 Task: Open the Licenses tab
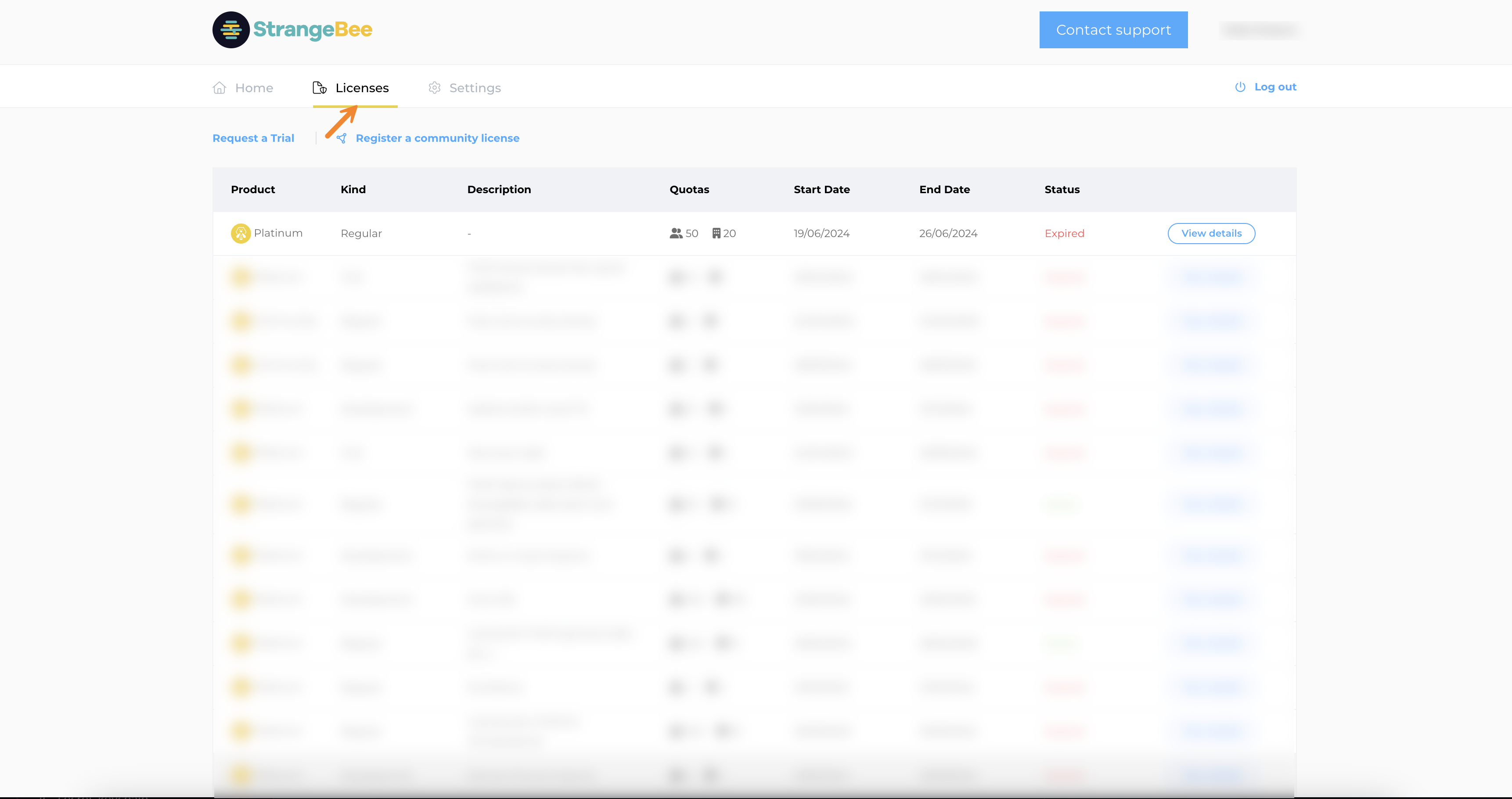click(x=351, y=88)
